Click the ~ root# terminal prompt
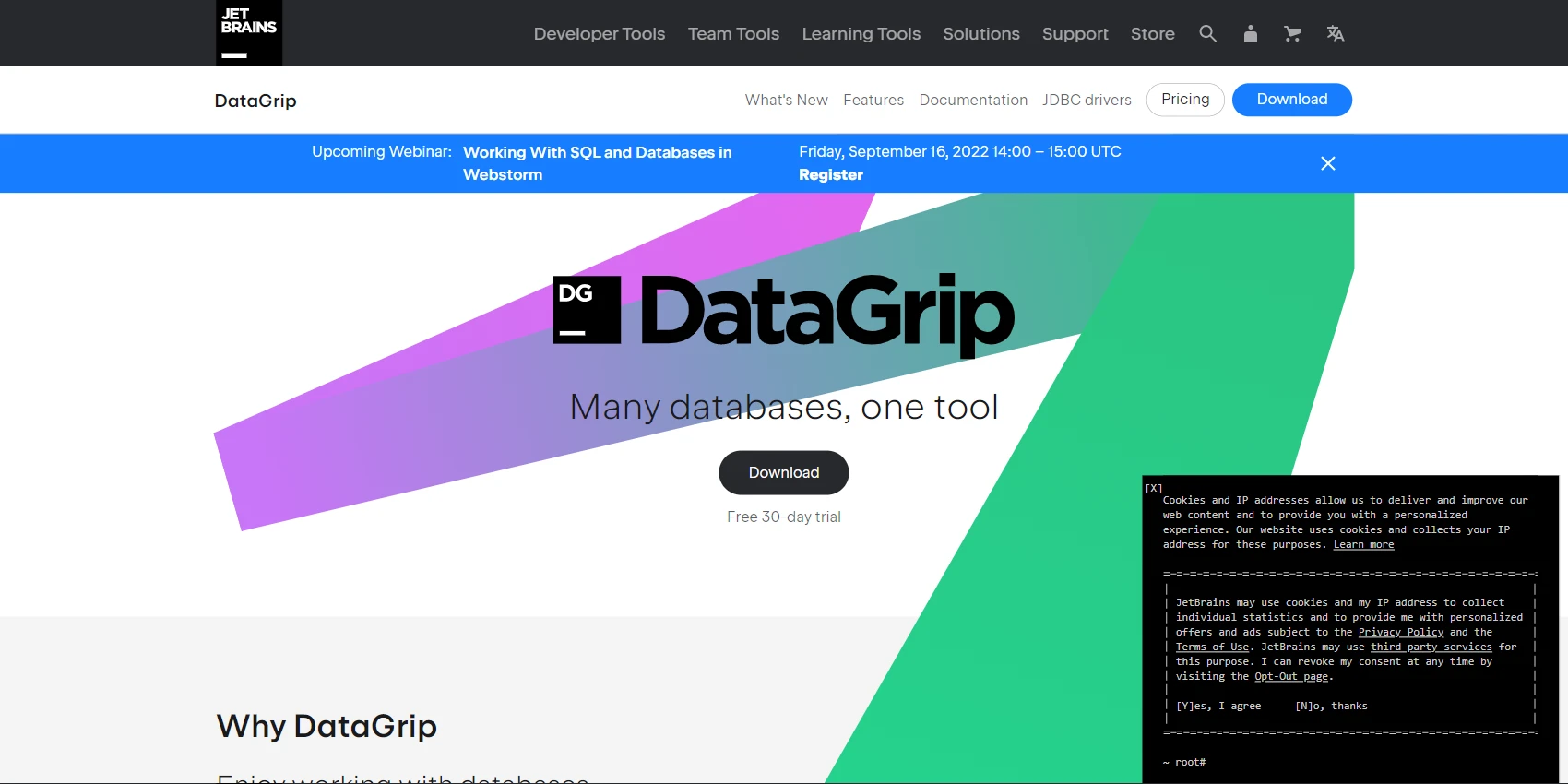This screenshot has height=784, width=1568. tap(1184, 762)
